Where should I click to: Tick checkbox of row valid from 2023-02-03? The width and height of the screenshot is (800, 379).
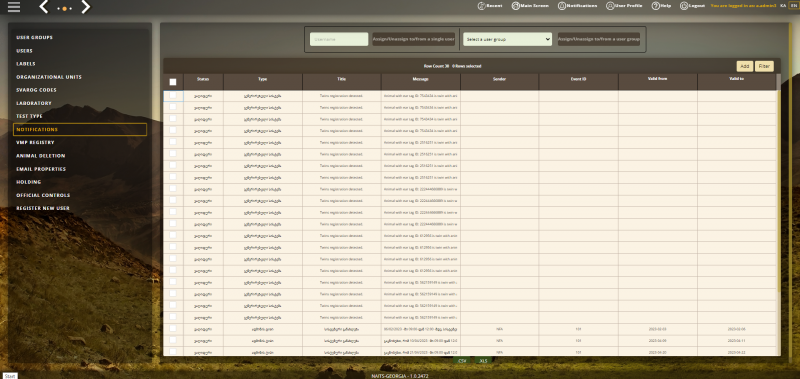point(173,329)
